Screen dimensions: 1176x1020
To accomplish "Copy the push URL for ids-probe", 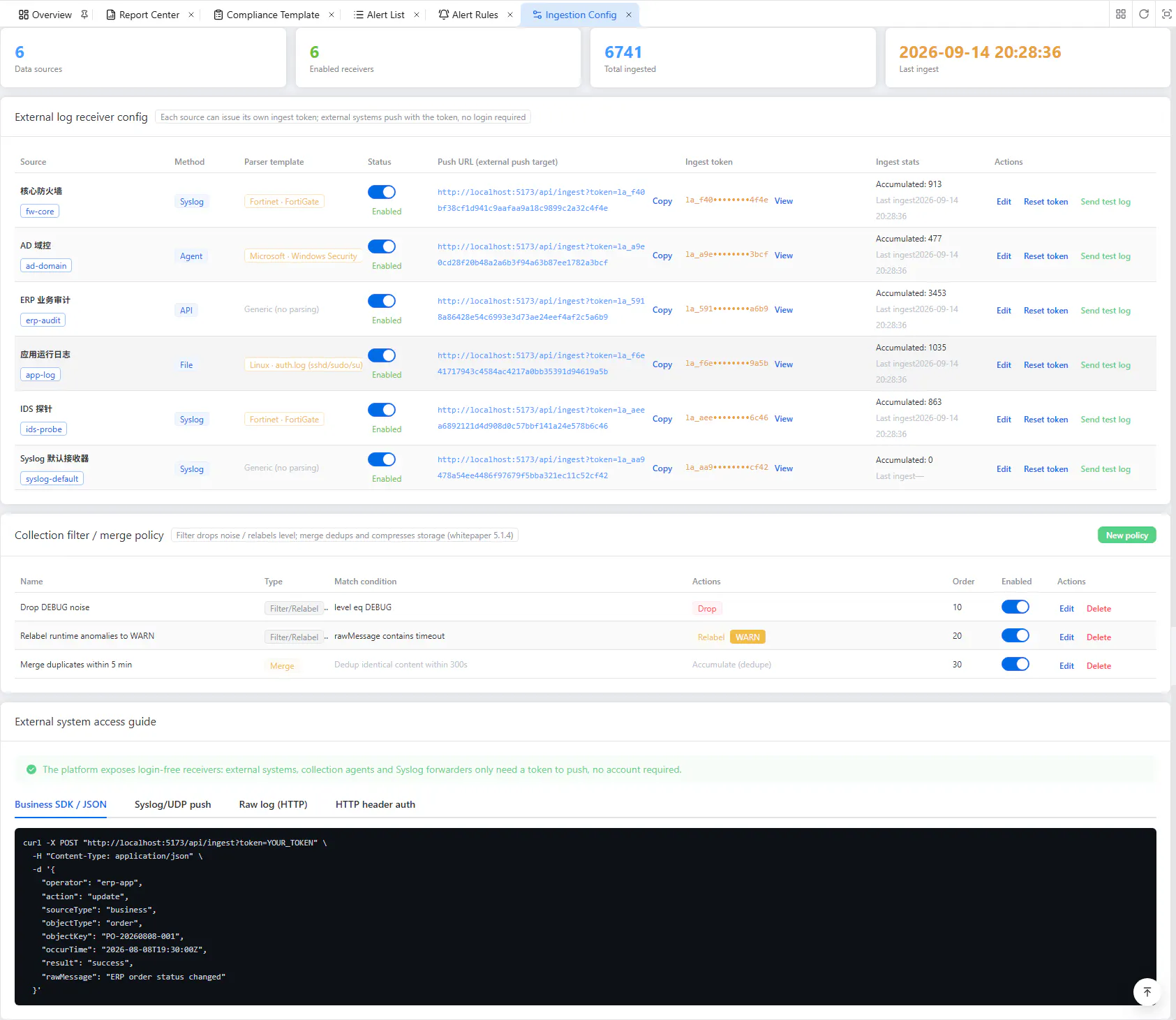I will pos(662,419).
